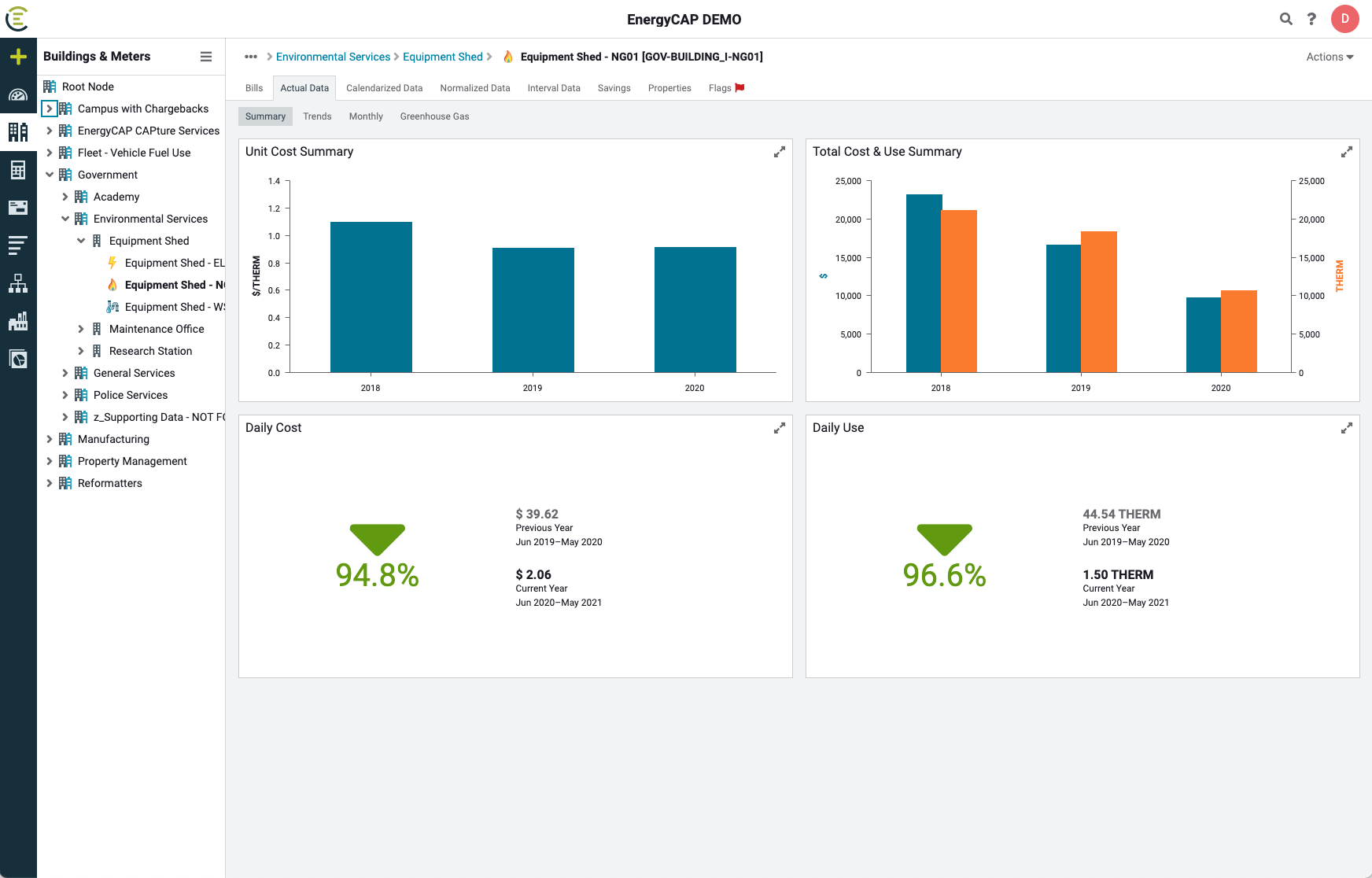
Task: Click the calculator sidebar icon
Action: point(18,169)
